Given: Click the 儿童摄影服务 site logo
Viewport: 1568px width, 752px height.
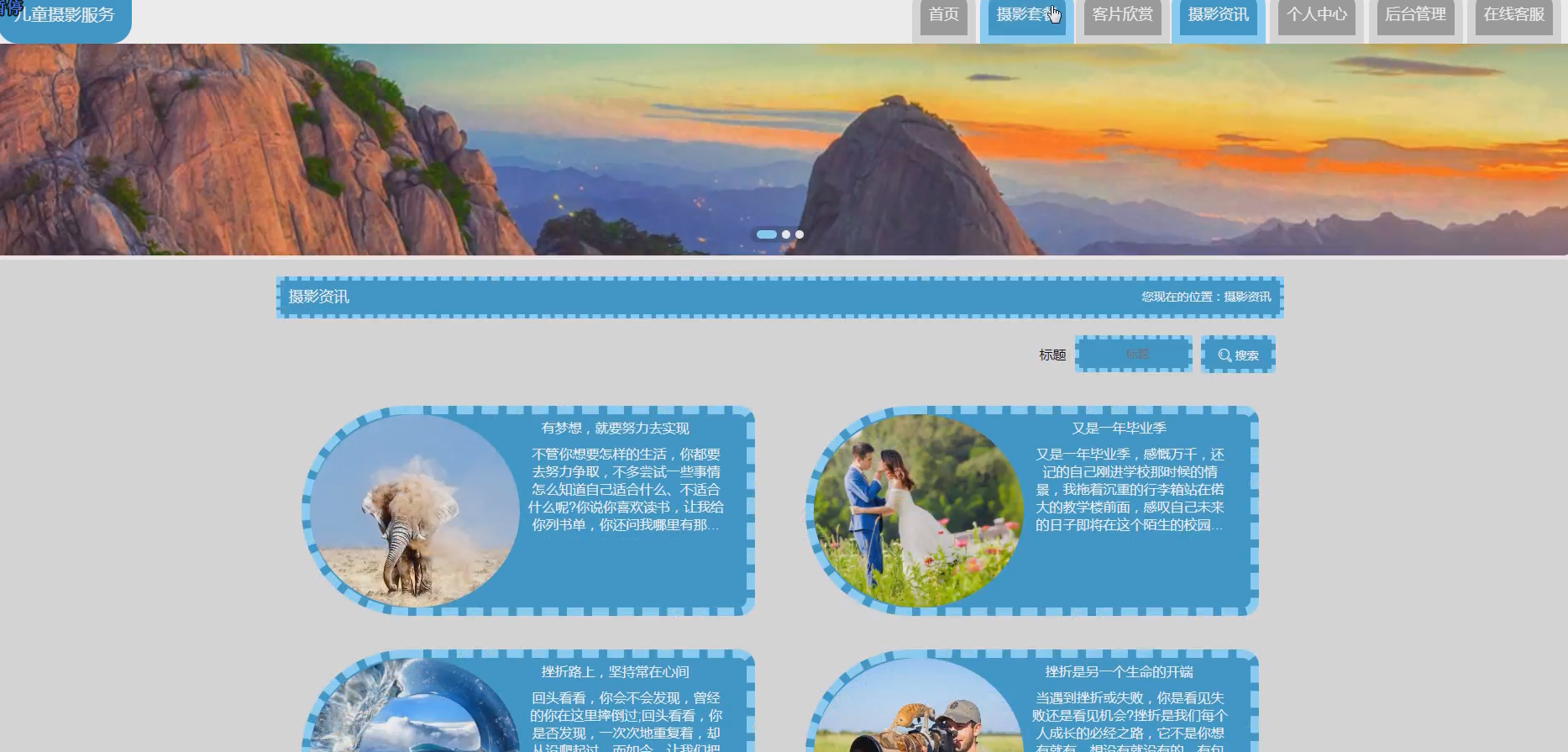Looking at the screenshot, I should pyautogui.click(x=65, y=17).
